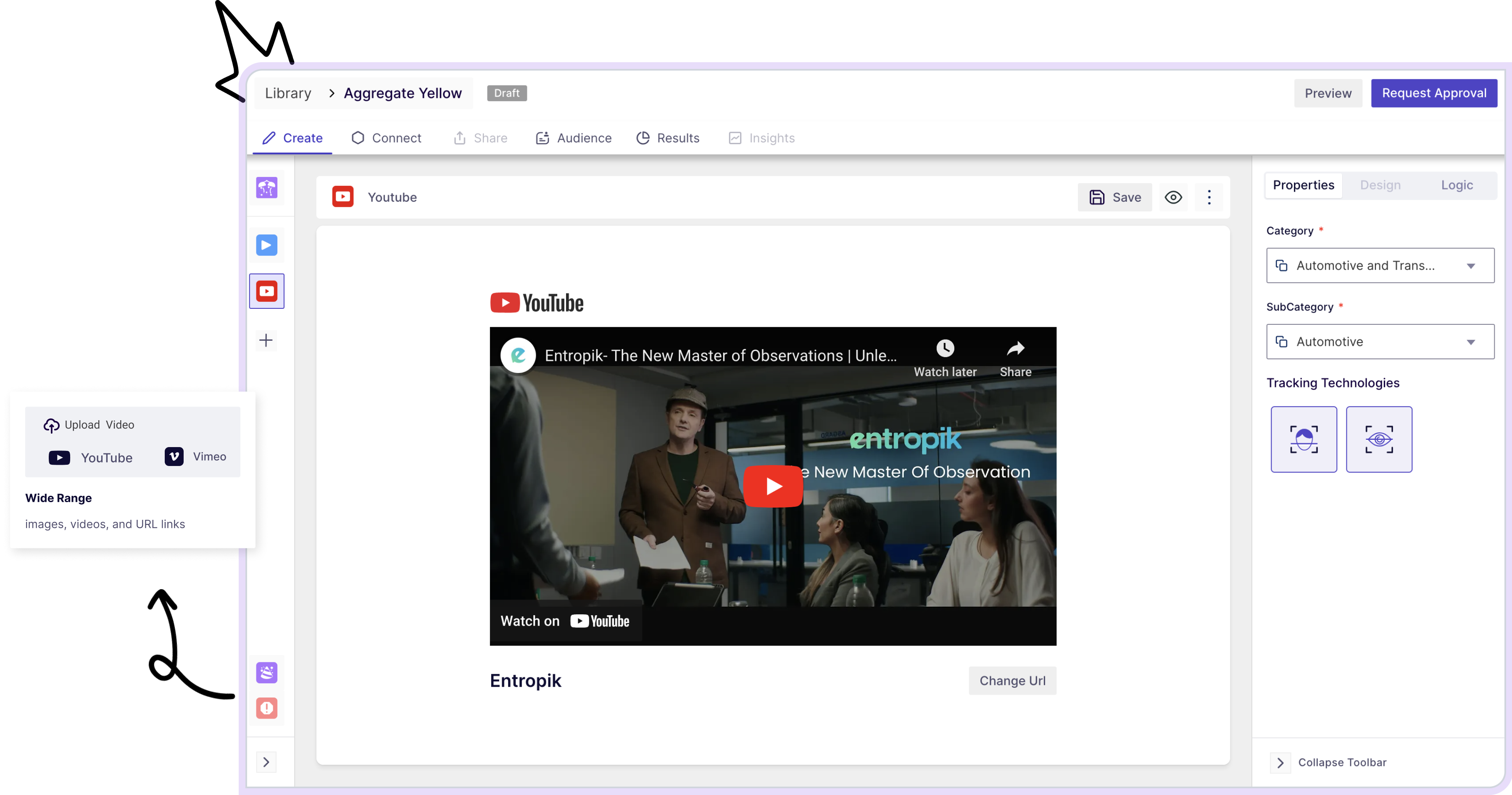Select the red YouTube block in sidebar

tap(266, 291)
